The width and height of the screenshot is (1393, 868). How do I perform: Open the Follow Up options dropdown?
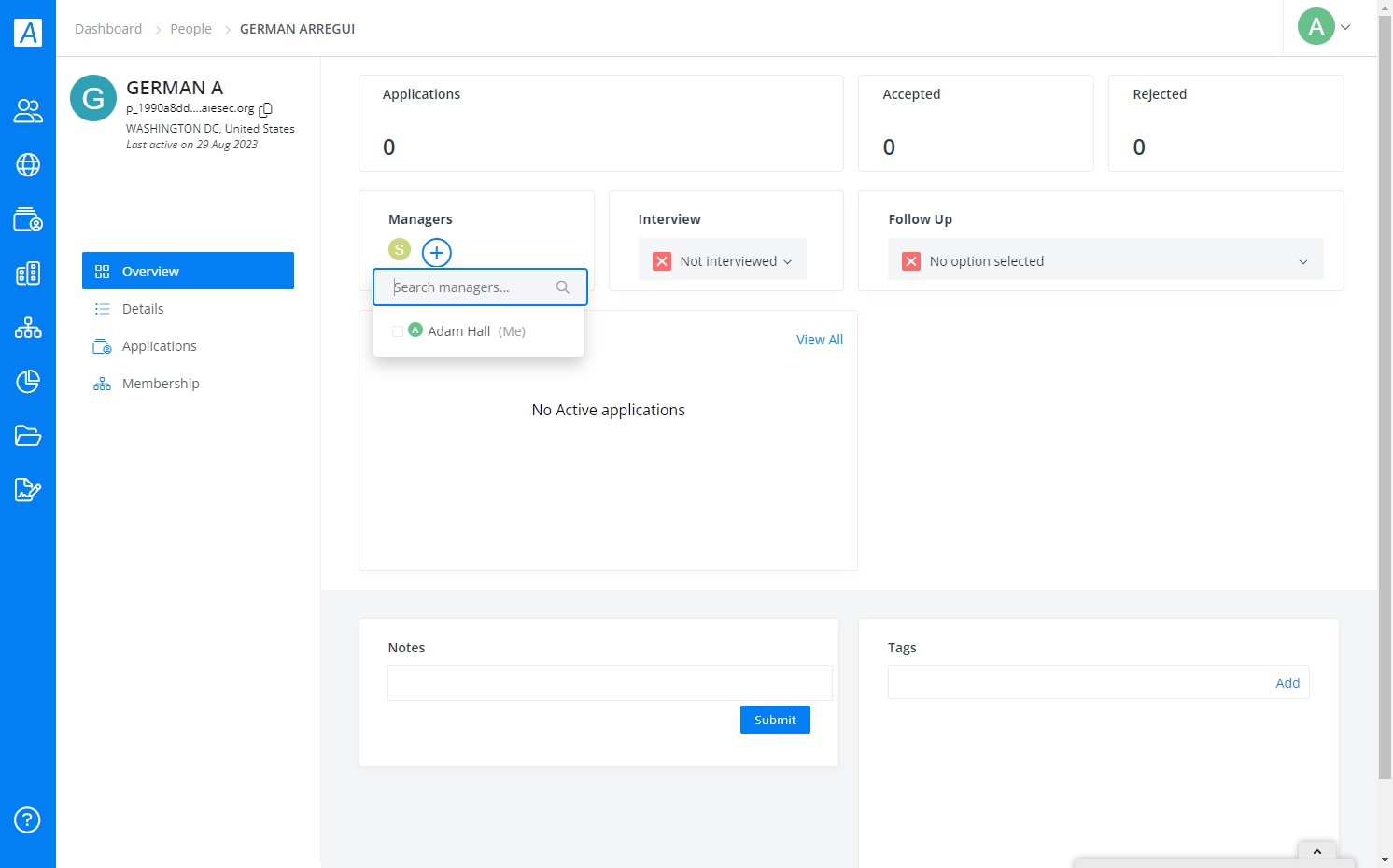click(1105, 260)
